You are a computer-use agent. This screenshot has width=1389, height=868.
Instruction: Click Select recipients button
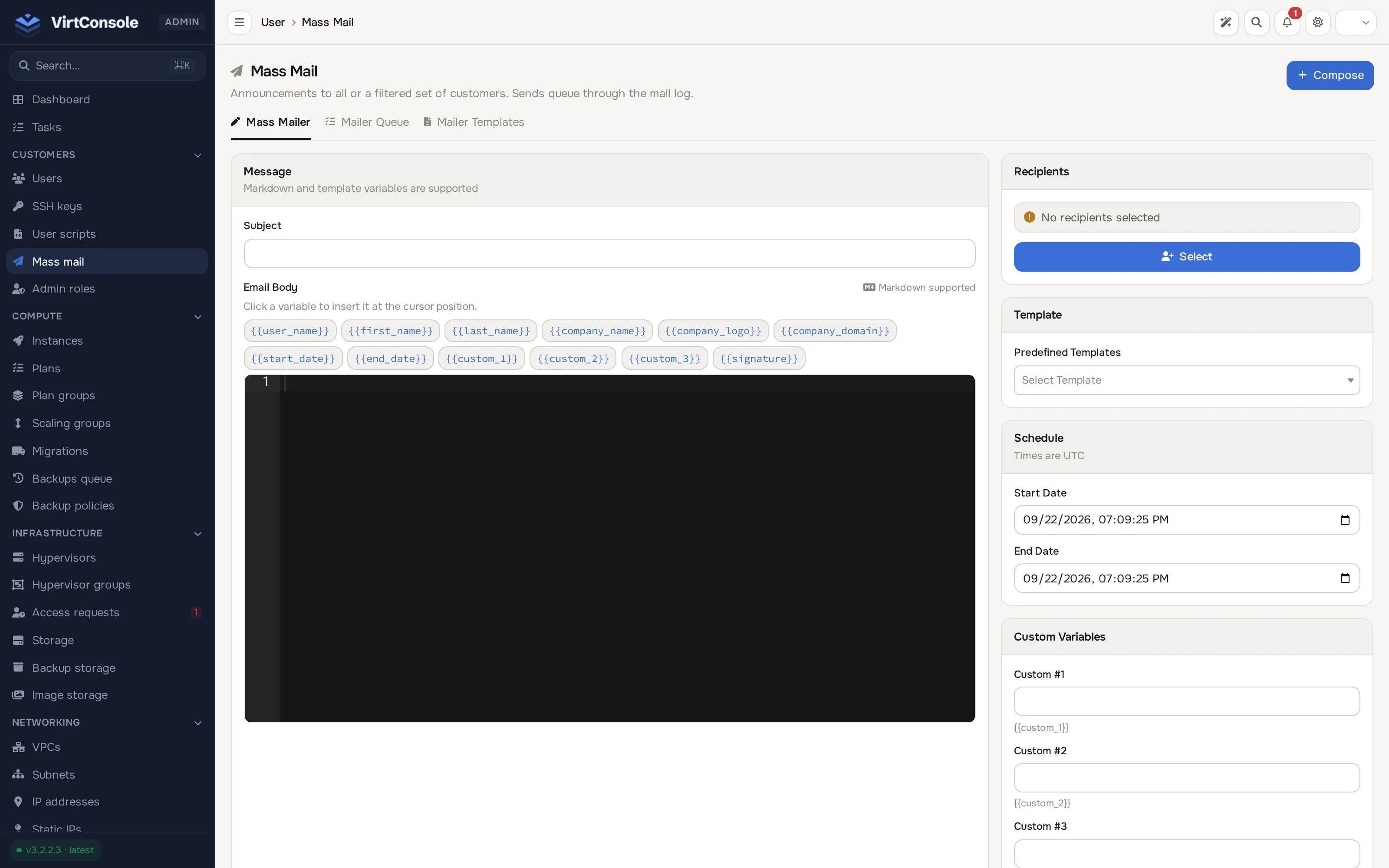(1186, 256)
